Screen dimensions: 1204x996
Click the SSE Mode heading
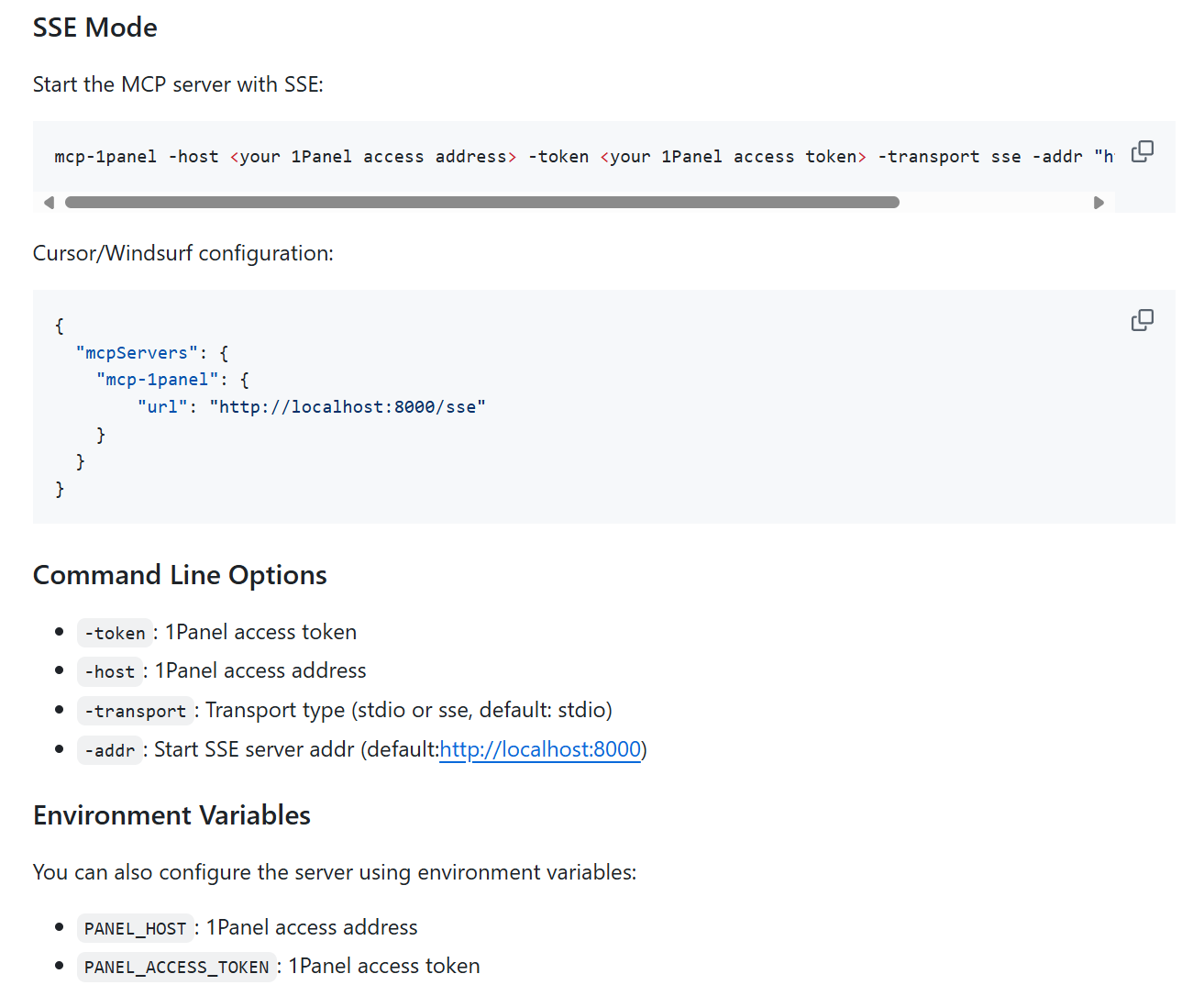95,28
